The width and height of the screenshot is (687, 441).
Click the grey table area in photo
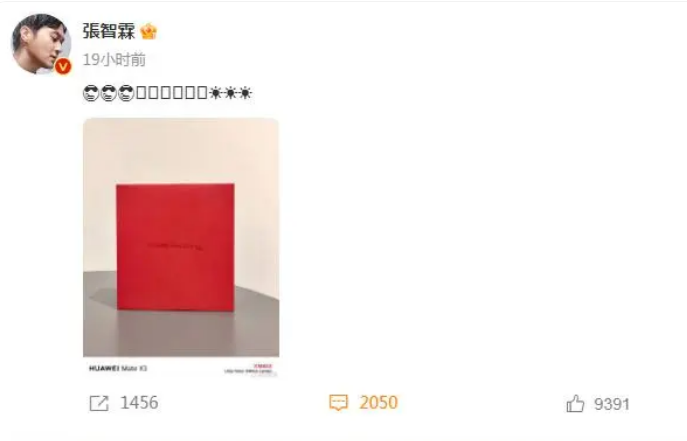[x=181, y=333]
